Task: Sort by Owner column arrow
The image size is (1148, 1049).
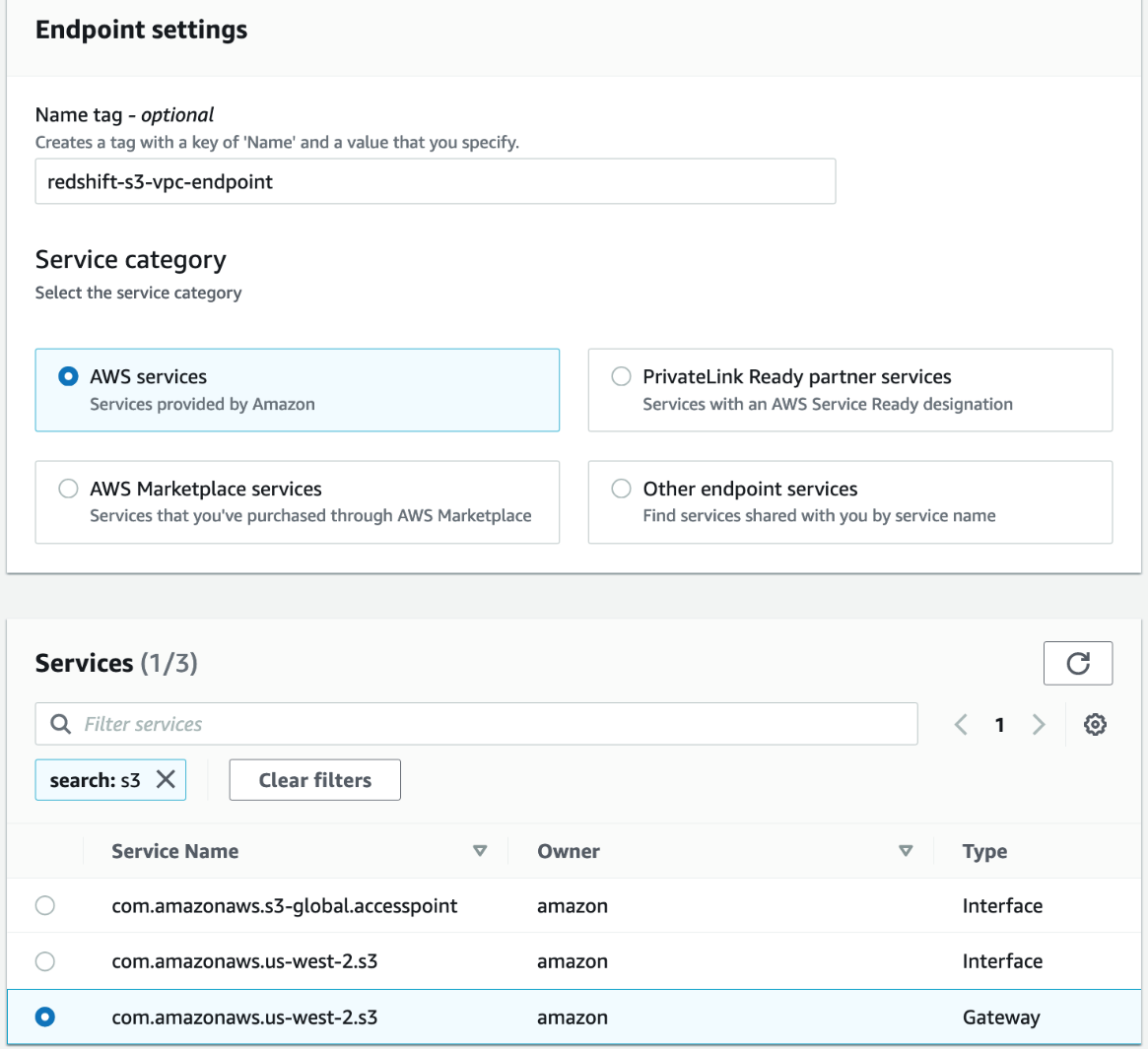Action: tap(906, 851)
